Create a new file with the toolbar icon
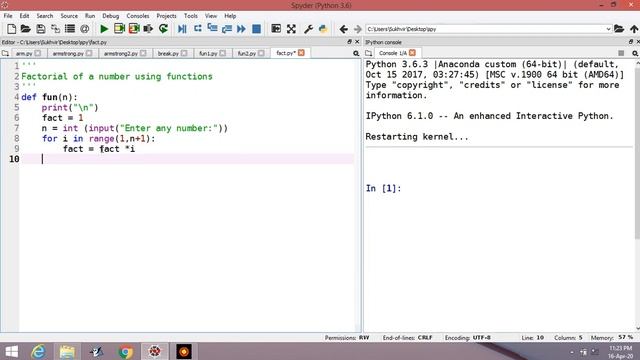The image size is (640, 360). [11, 29]
